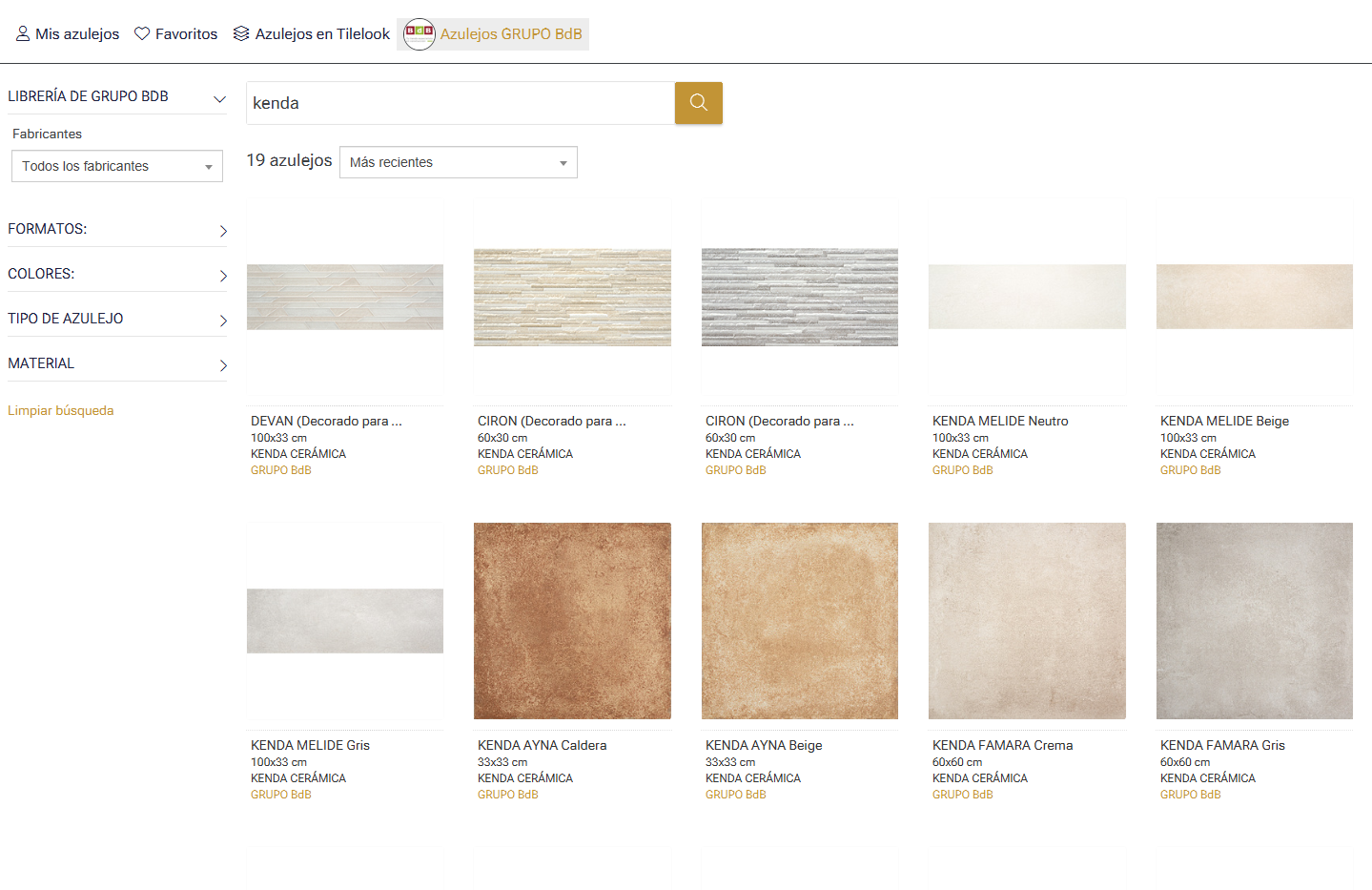This screenshot has height=890, width=1372.
Task: Open KENDA FAMARA Crema thumbnail
Action: point(1027,621)
